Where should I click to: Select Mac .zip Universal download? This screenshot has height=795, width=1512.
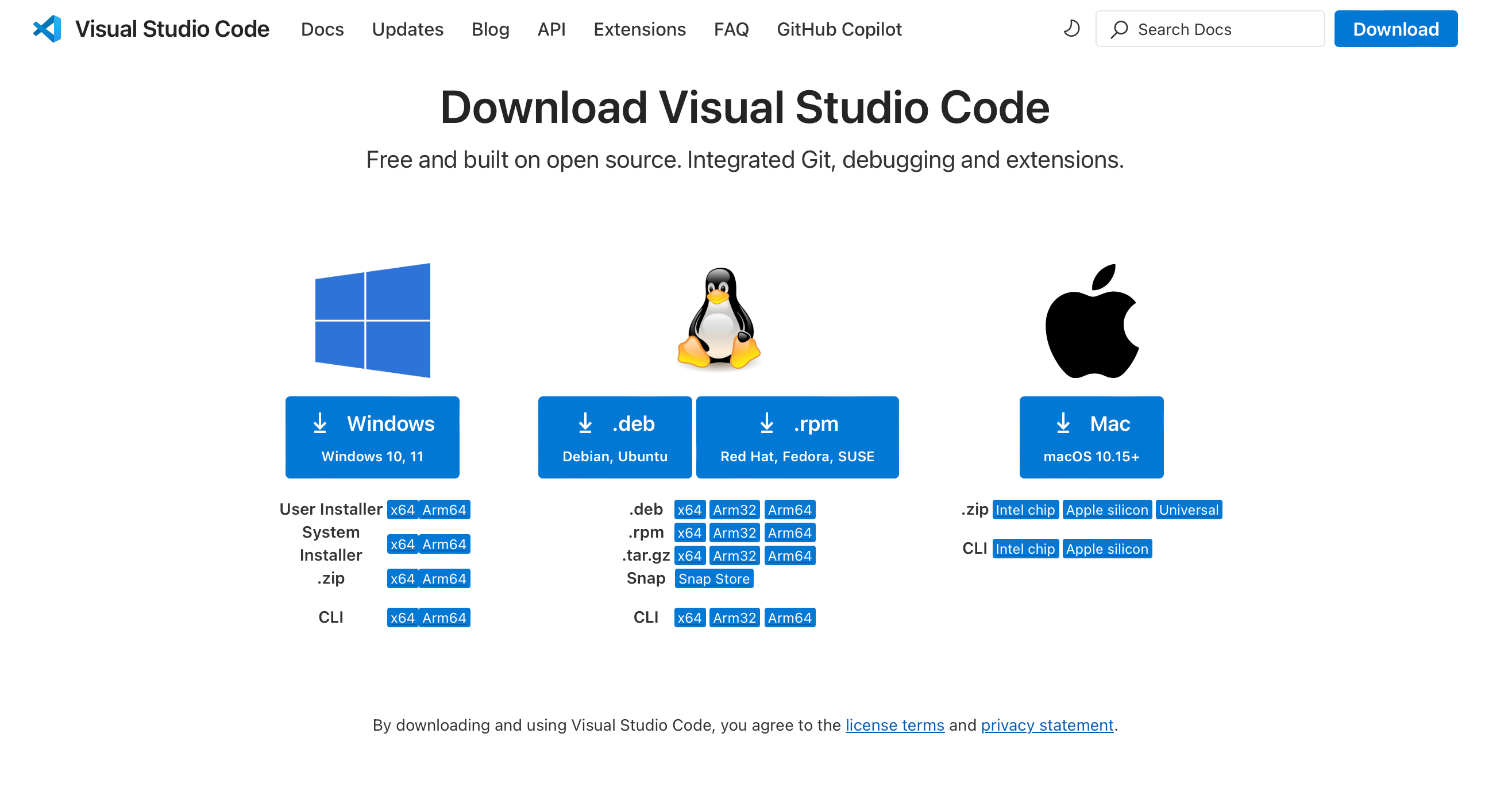pos(1189,510)
